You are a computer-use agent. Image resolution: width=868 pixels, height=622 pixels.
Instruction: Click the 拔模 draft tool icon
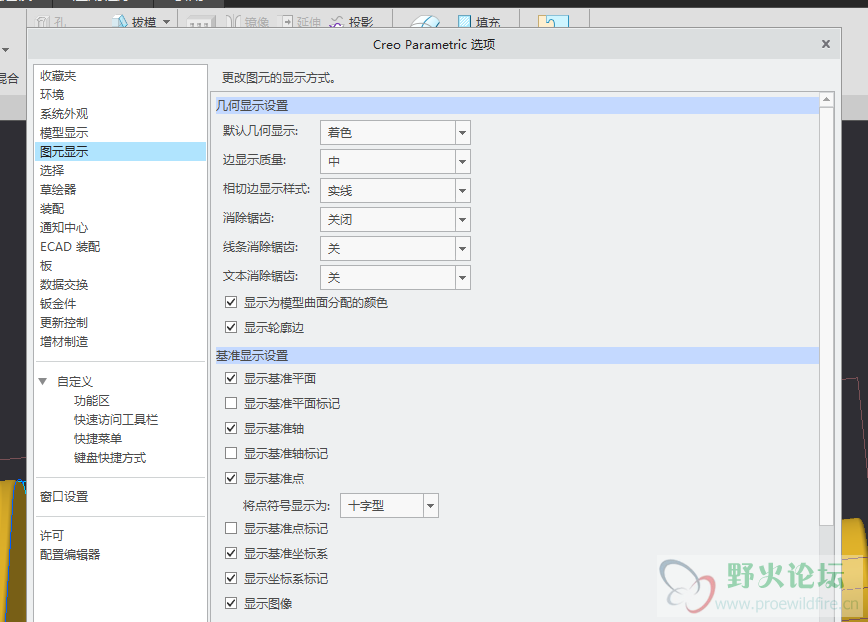click(120, 22)
